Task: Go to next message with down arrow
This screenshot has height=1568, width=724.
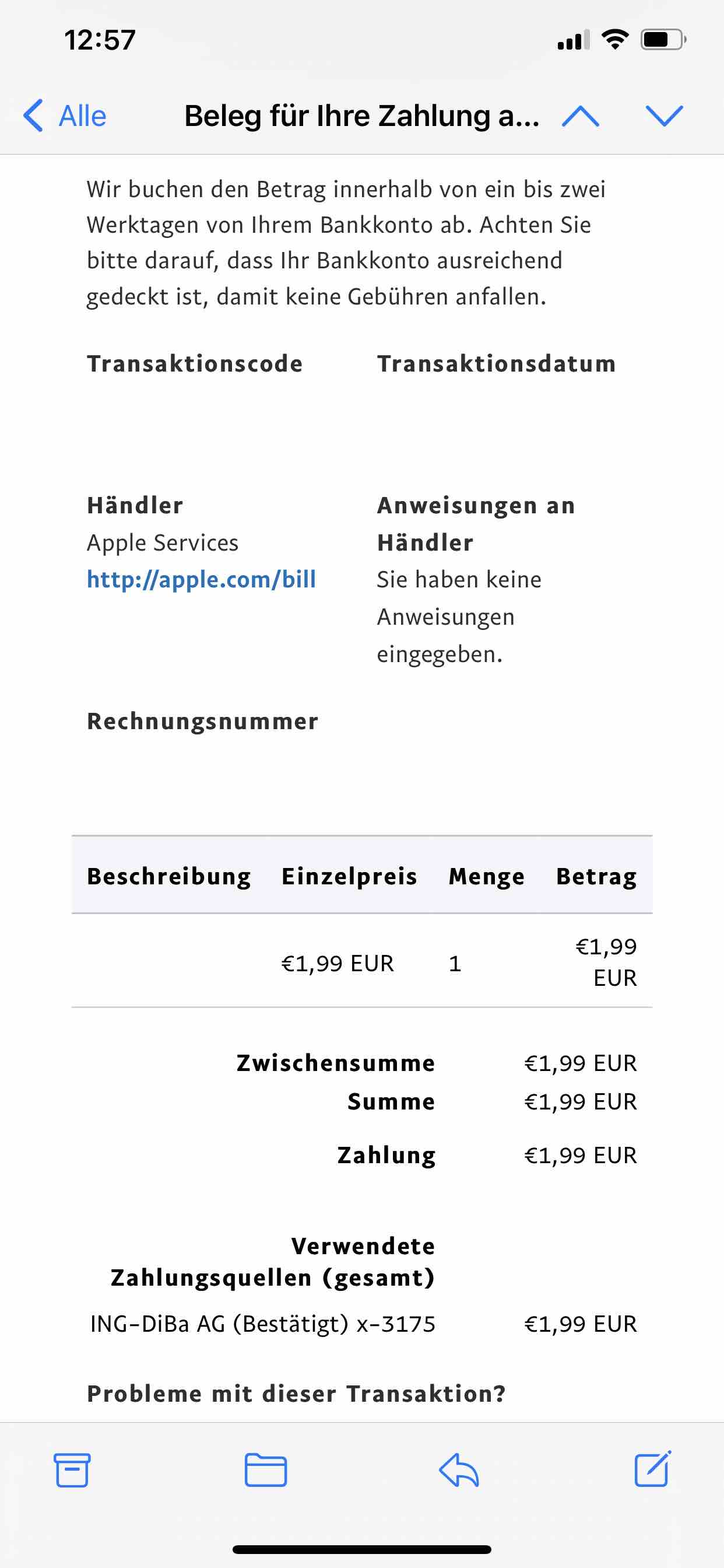Action: (665, 116)
